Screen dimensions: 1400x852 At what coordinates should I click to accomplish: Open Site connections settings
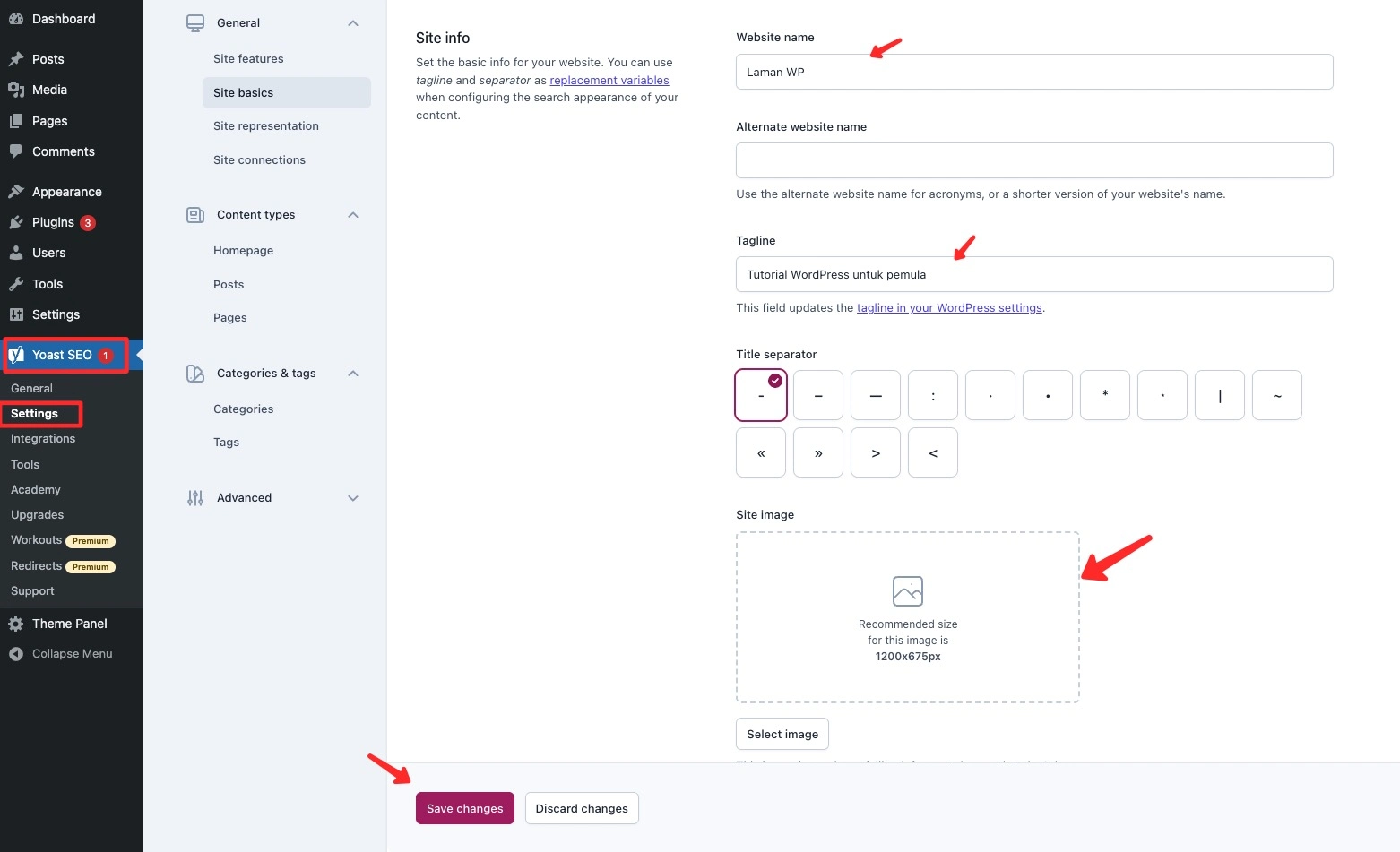(259, 160)
